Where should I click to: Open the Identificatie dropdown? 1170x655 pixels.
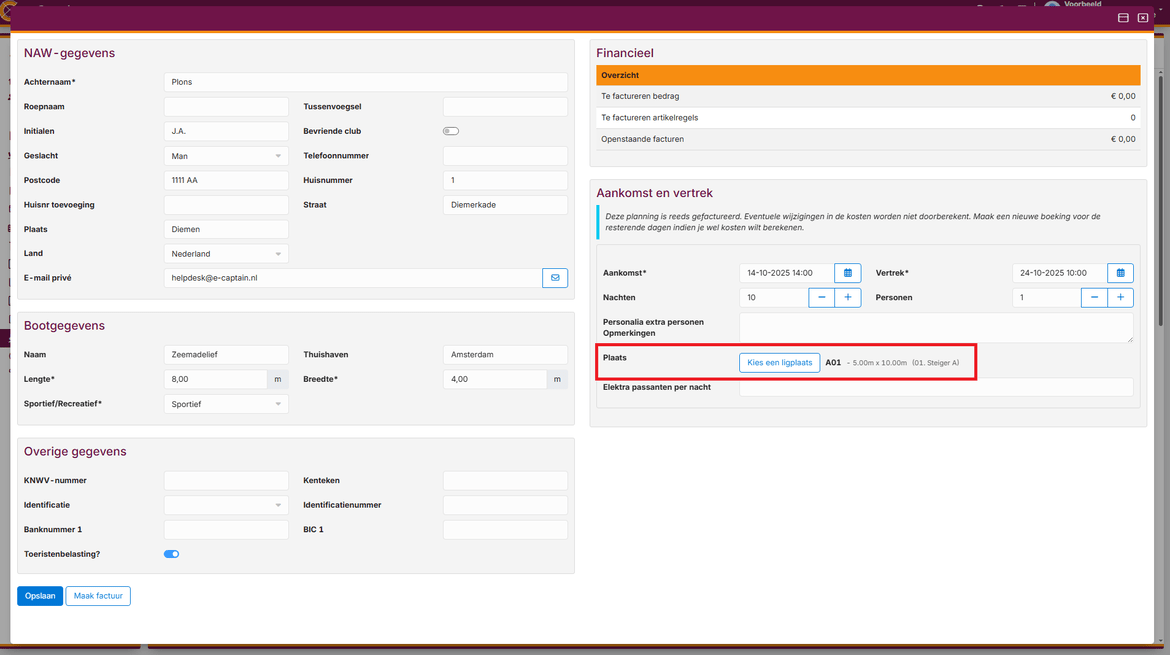point(226,505)
